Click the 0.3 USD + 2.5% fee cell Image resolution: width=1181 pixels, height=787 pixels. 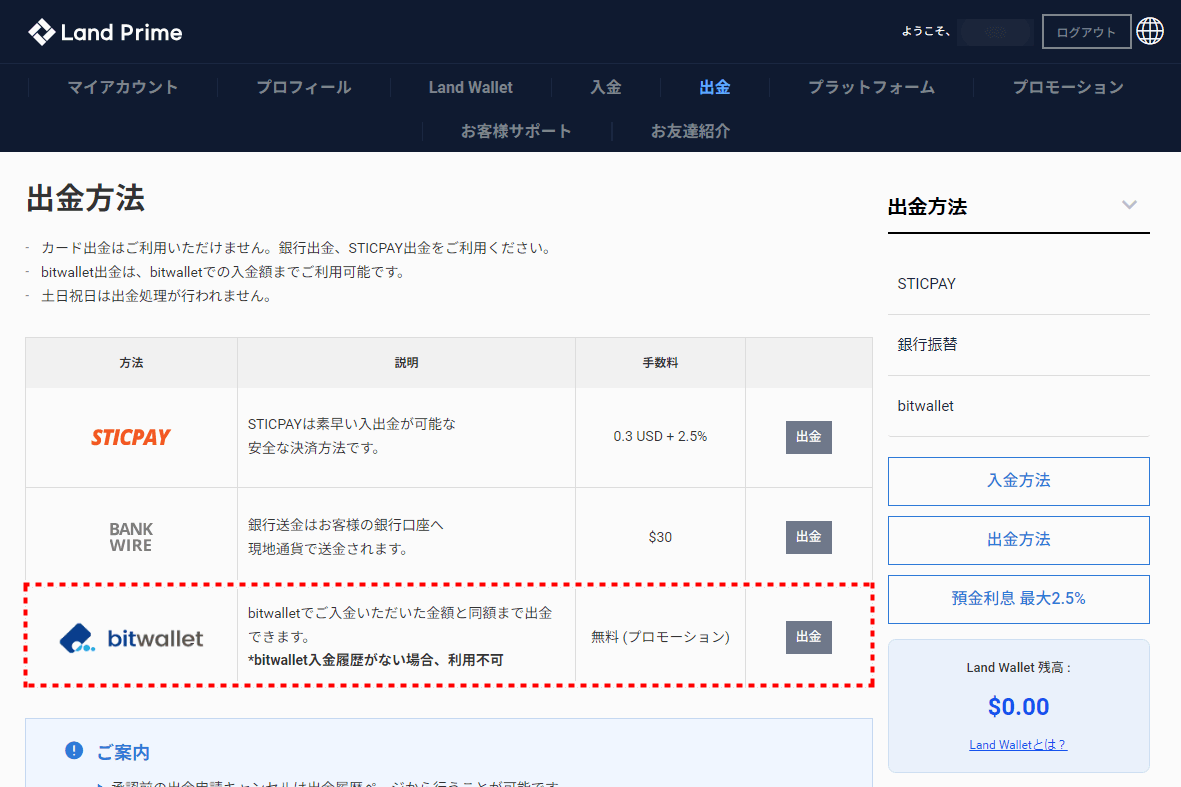(x=660, y=437)
